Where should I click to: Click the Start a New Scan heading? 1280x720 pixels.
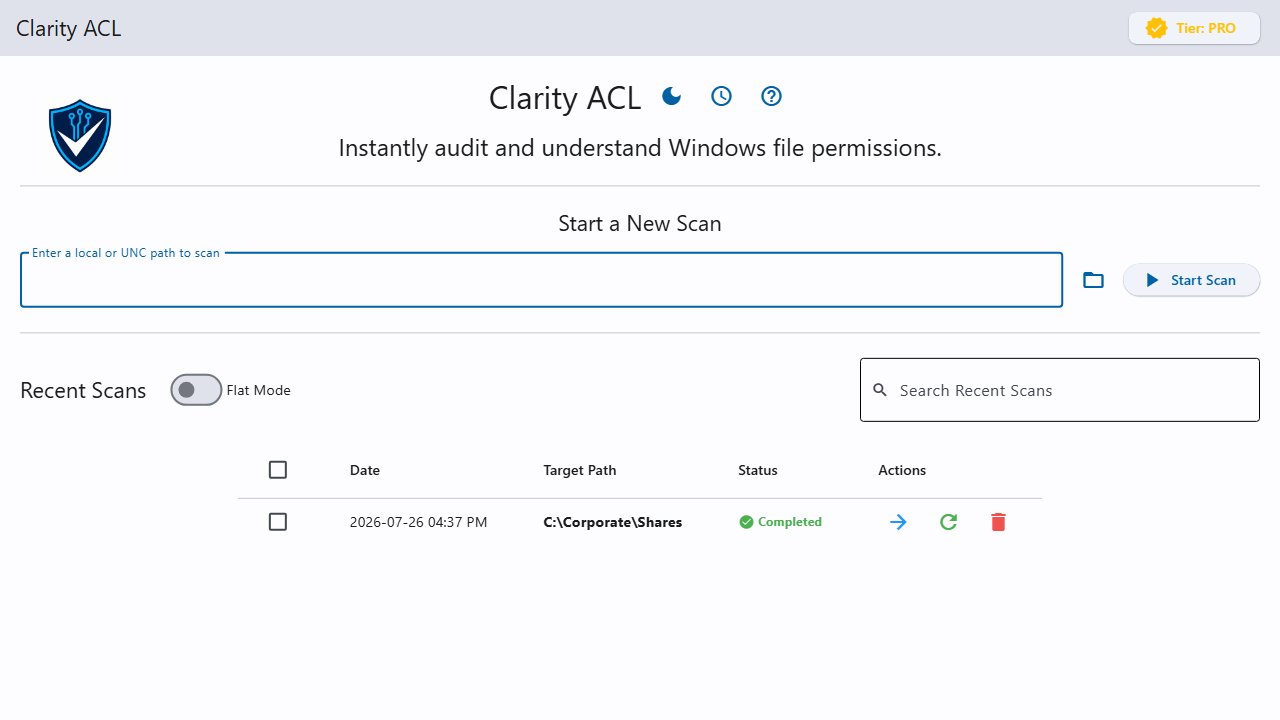(640, 223)
